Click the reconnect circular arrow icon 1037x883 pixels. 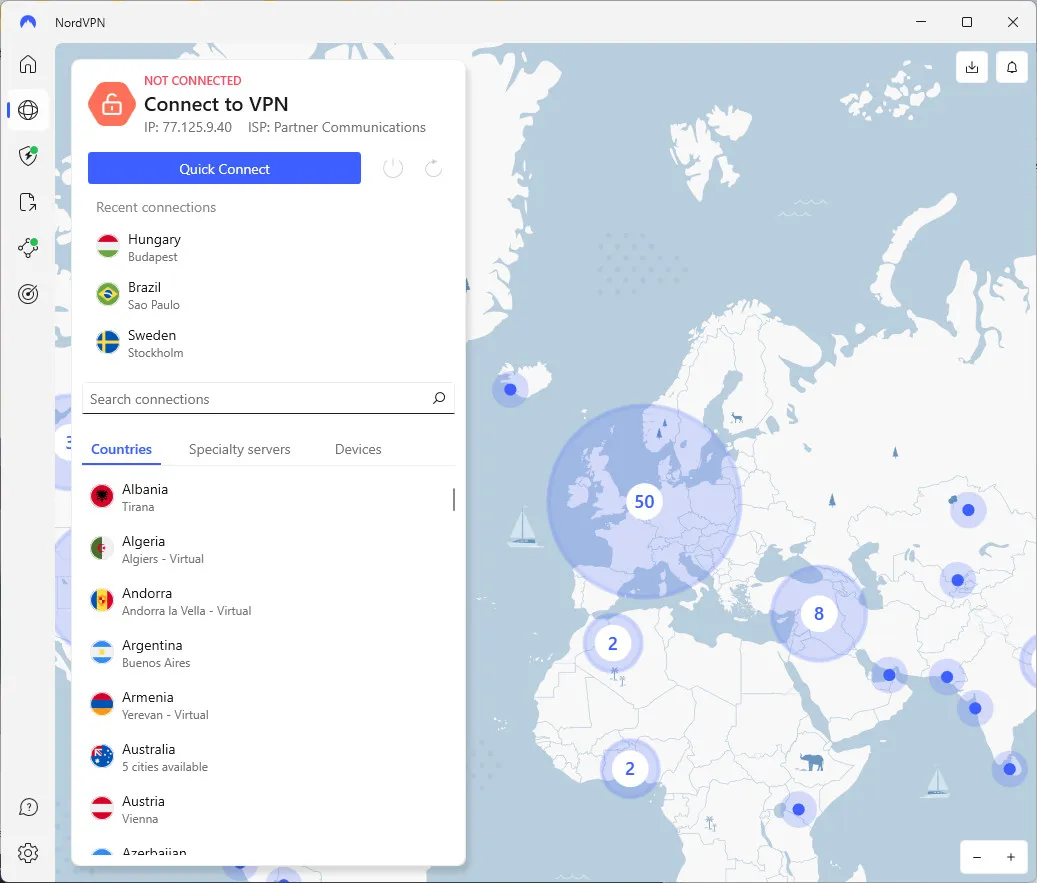pyautogui.click(x=433, y=168)
